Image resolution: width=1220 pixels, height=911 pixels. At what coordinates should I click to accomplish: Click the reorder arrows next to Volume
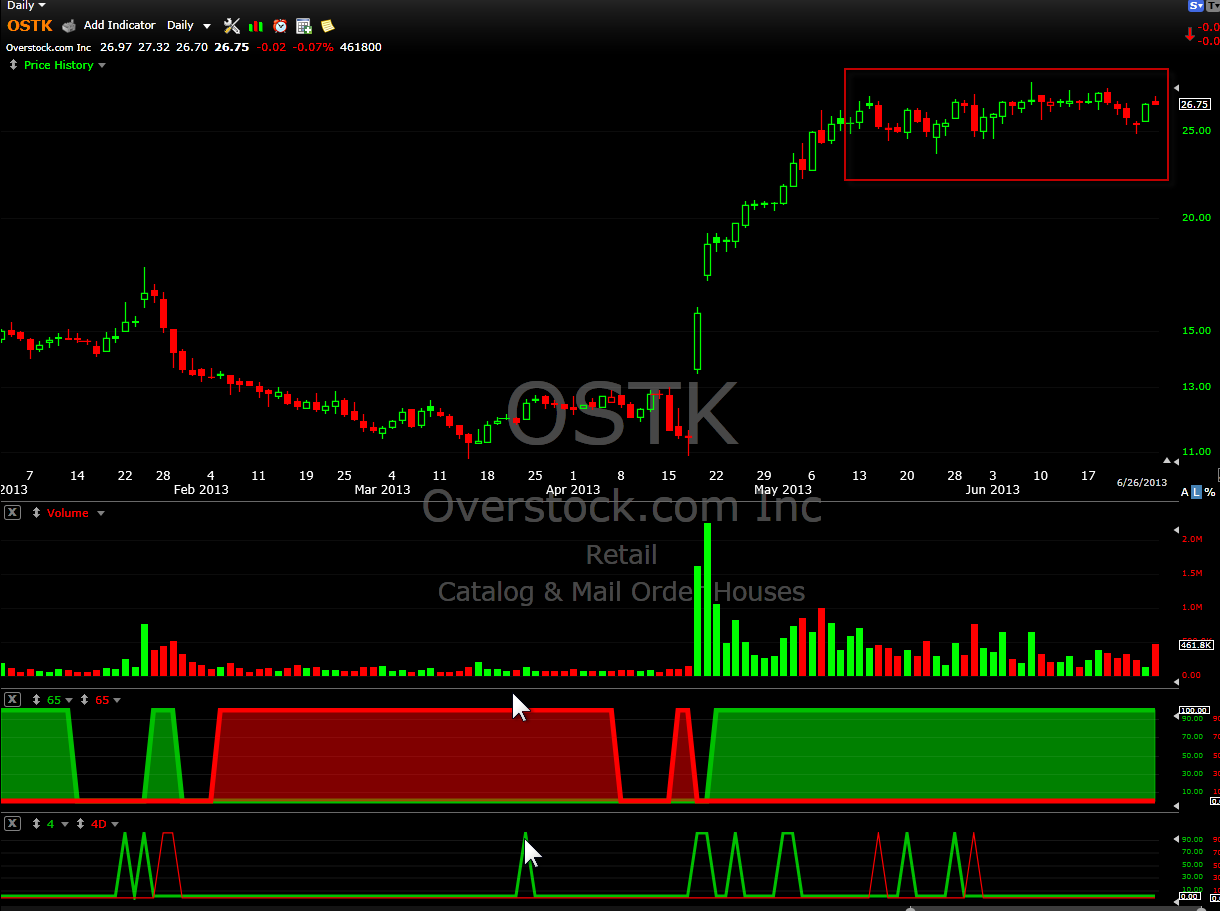click(x=37, y=513)
